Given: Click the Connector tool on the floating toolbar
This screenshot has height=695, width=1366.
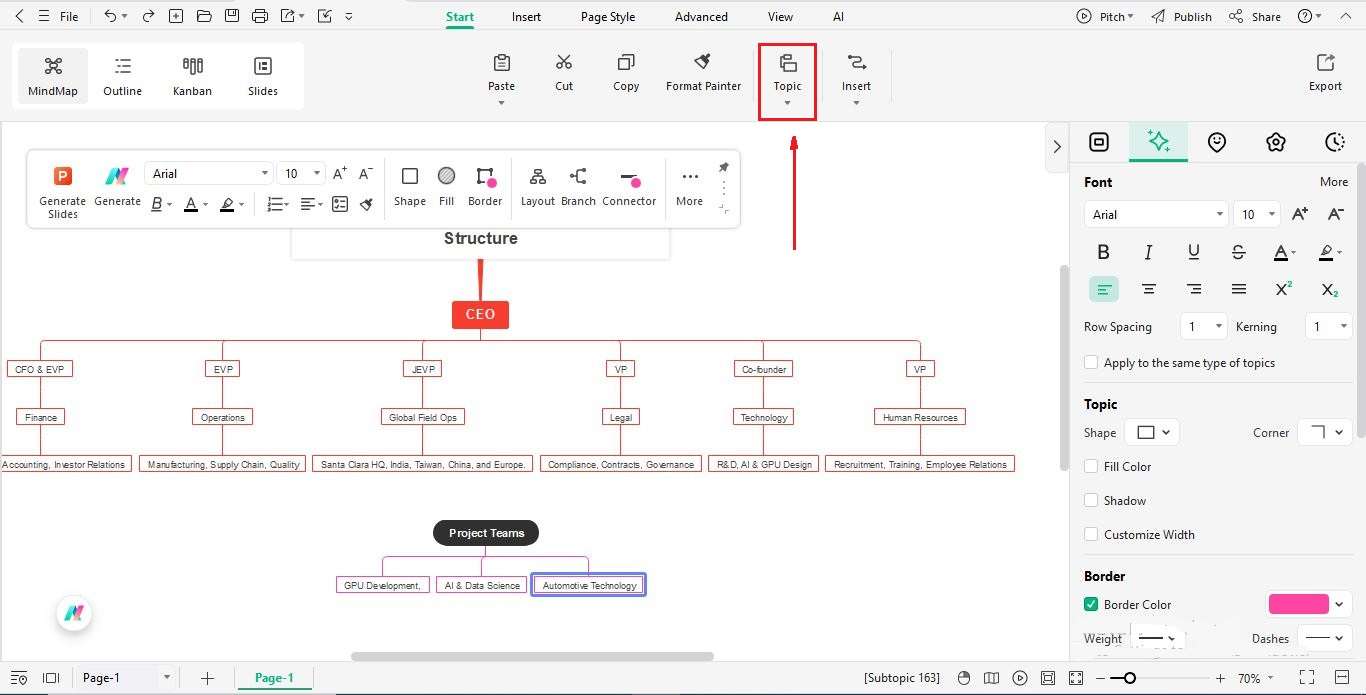Looking at the screenshot, I should click(628, 186).
